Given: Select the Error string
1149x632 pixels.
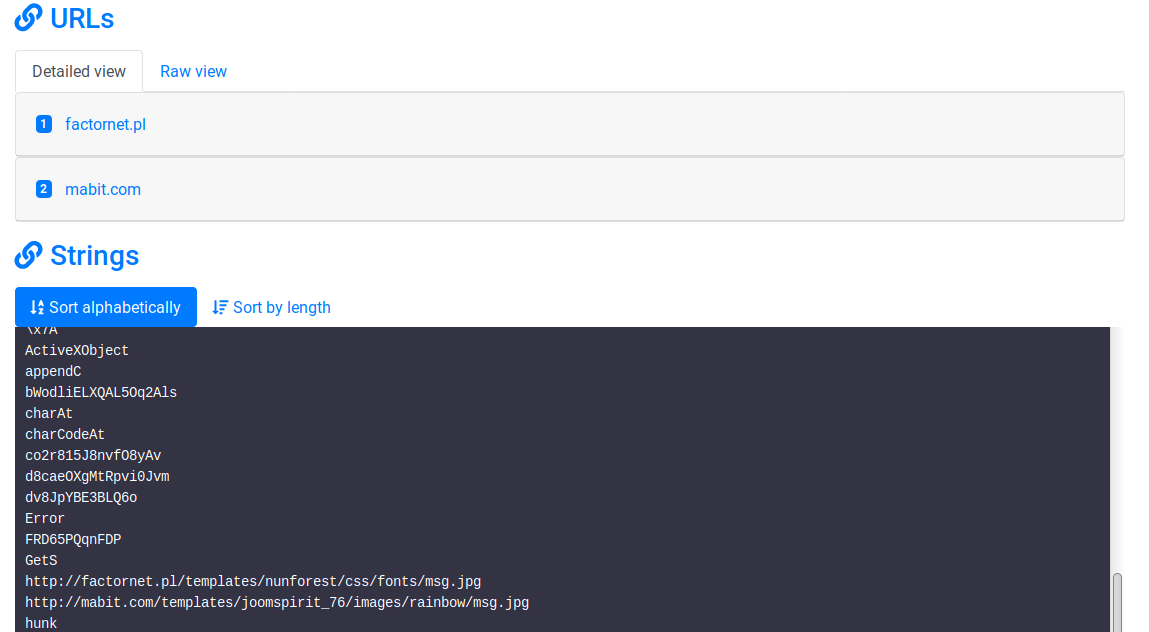Looking at the screenshot, I should point(45,518).
